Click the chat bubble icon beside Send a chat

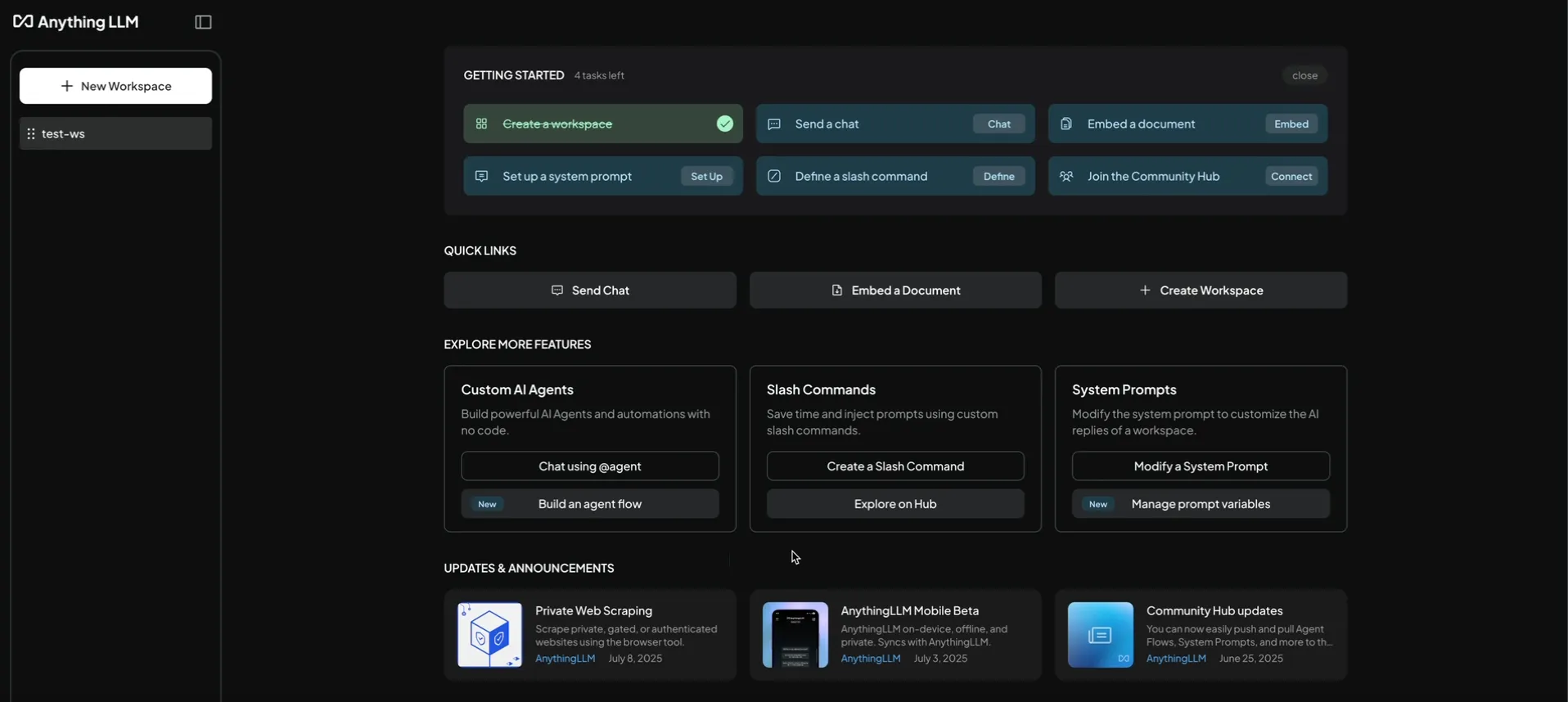(774, 124)
